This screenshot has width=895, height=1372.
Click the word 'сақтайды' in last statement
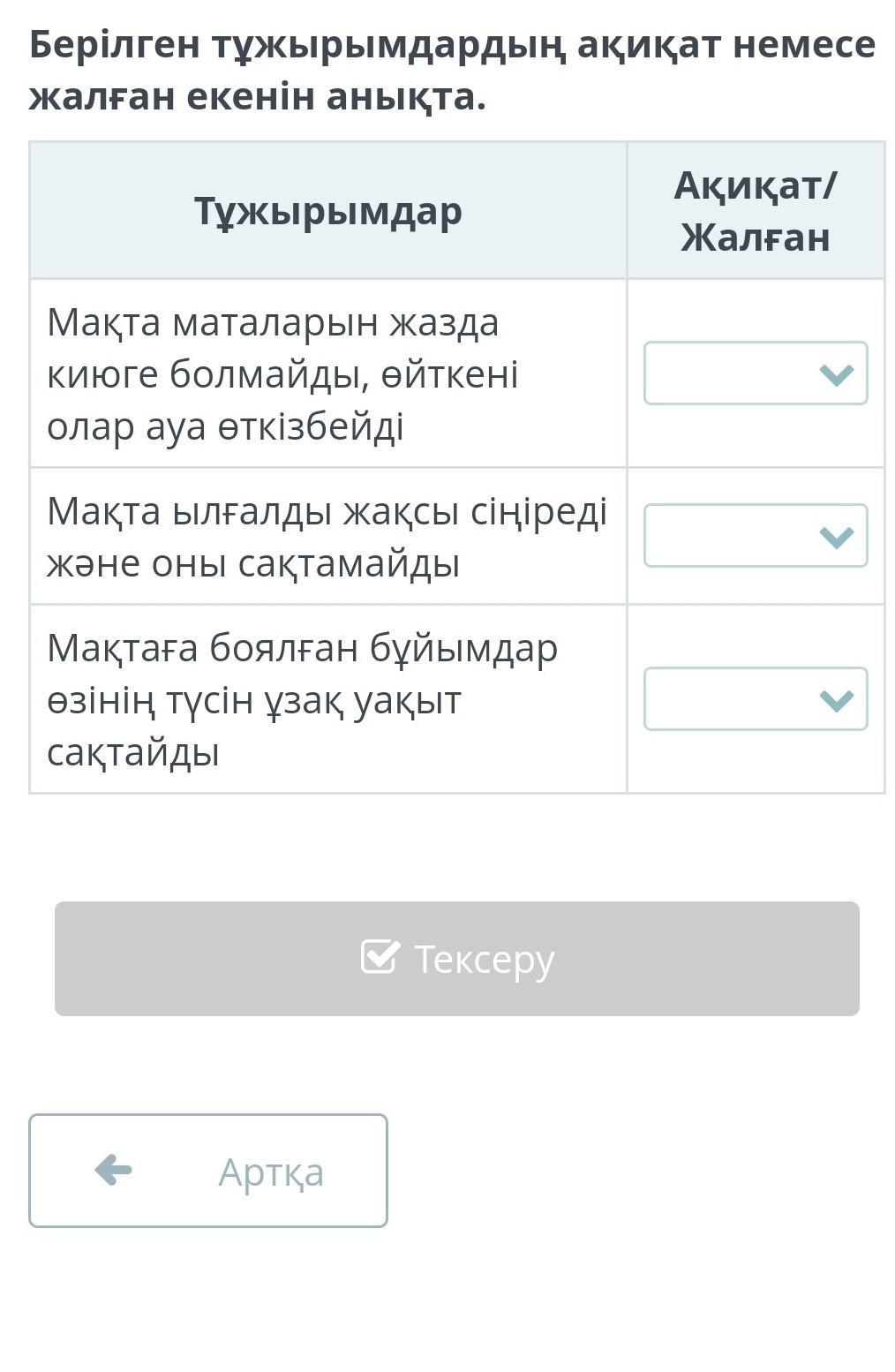tap(133, 753)
